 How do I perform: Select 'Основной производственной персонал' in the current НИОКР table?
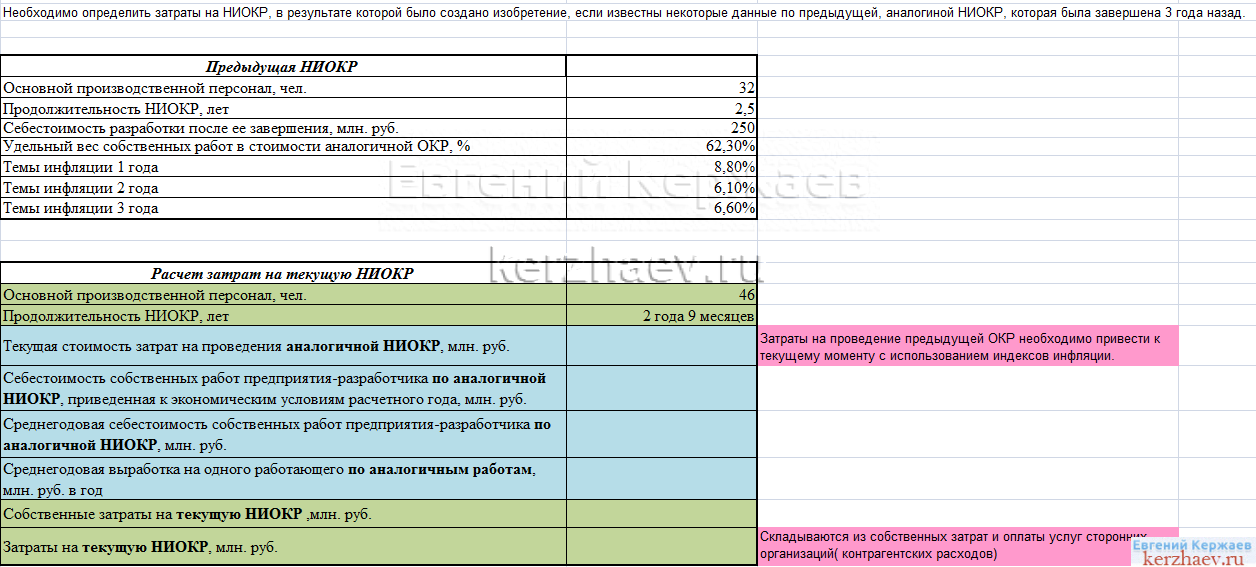(x=155, y=295)
